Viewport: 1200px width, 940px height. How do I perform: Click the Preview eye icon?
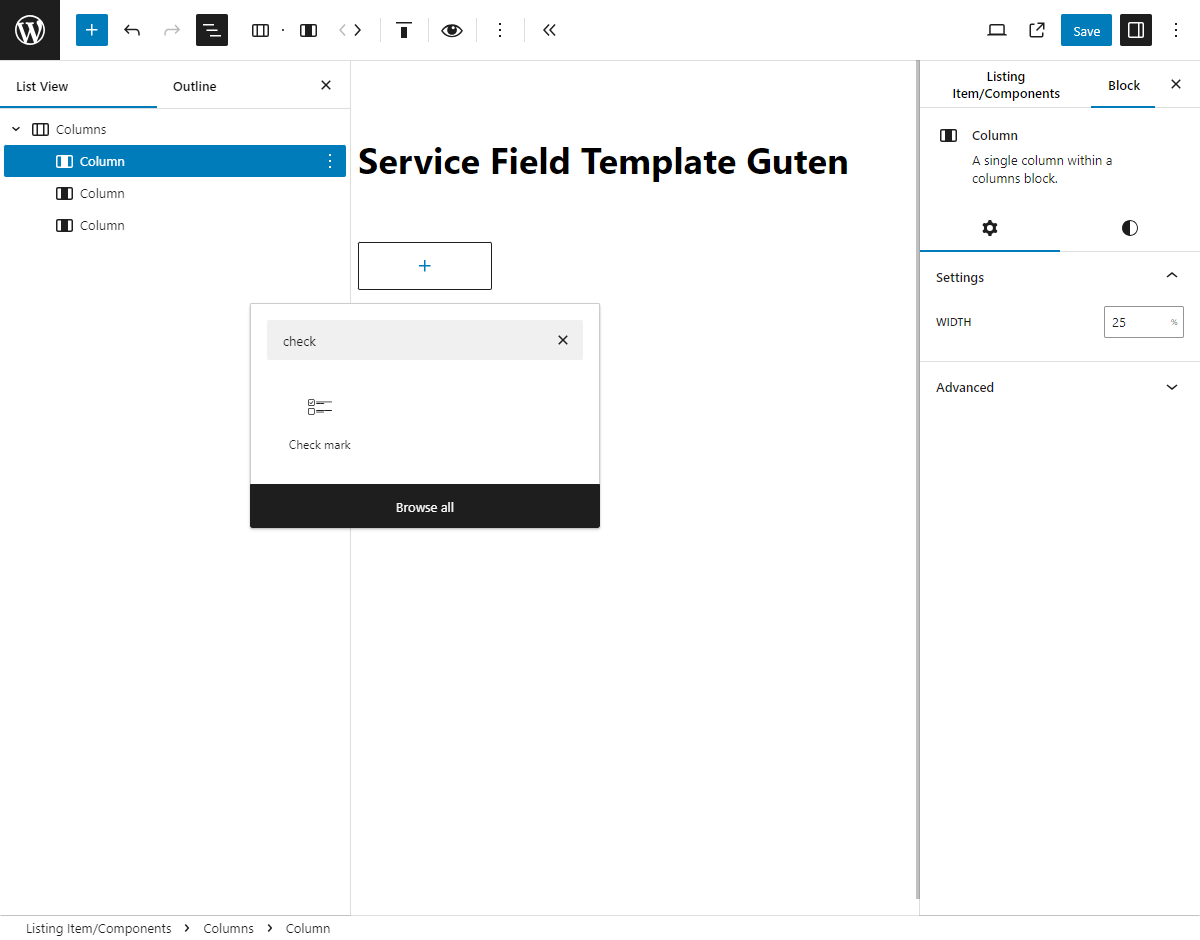pos(451,30)
